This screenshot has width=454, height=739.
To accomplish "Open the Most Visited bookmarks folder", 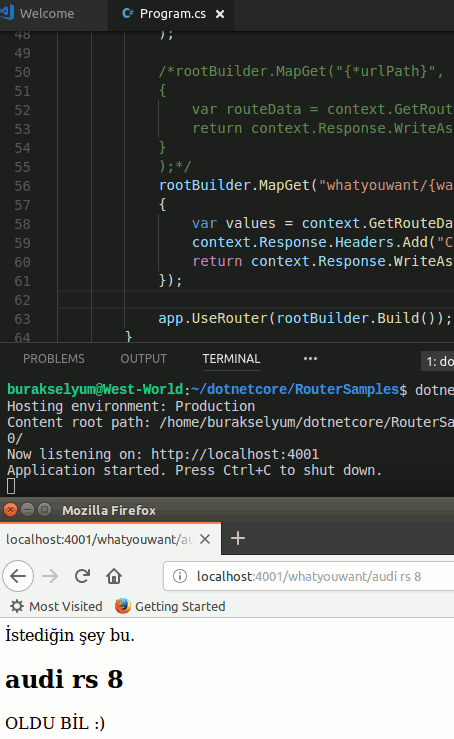I will coord(56,606).
